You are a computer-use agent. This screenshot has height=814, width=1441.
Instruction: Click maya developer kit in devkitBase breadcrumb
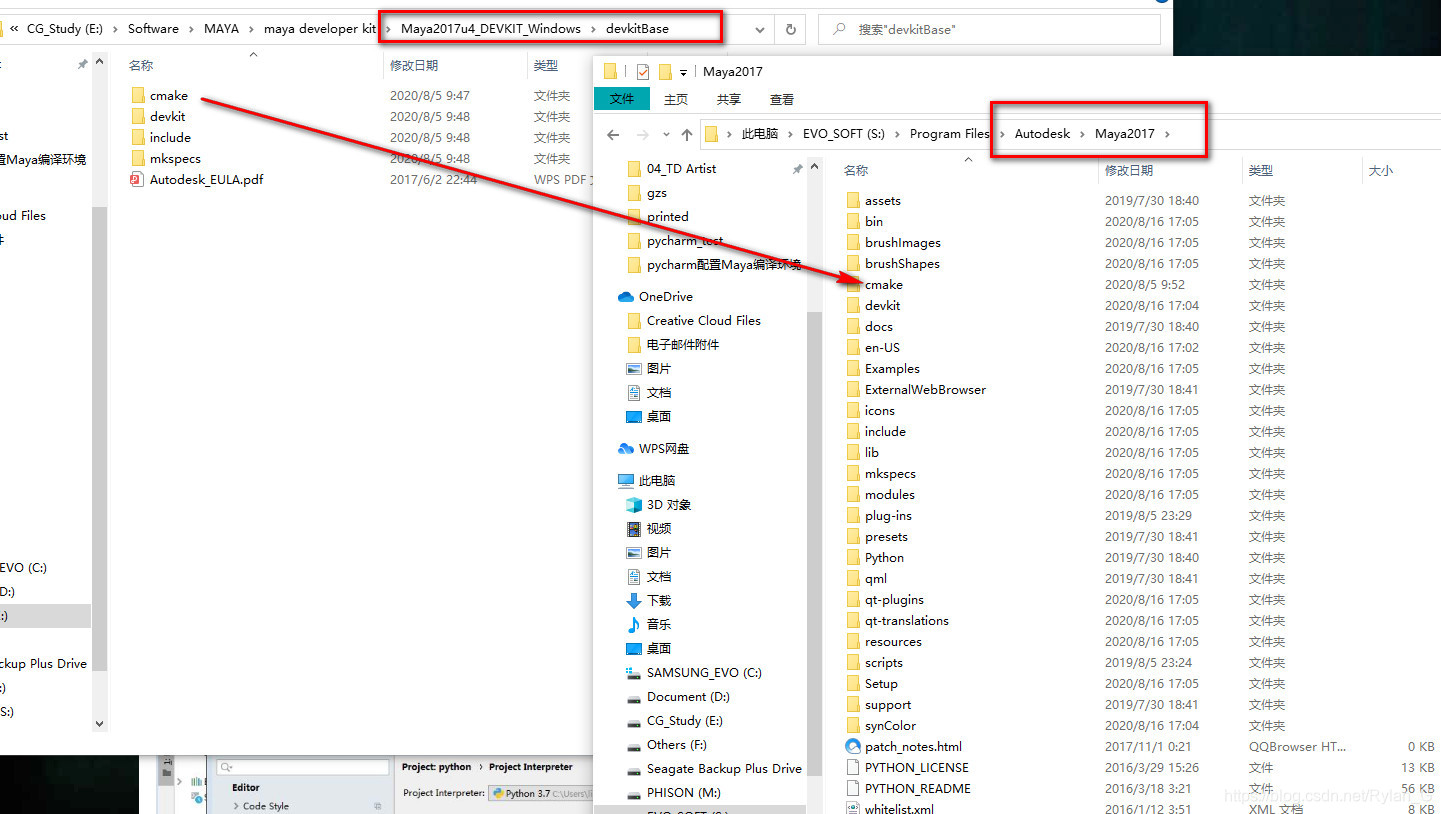pyautogui.click(x=320, y=29)
